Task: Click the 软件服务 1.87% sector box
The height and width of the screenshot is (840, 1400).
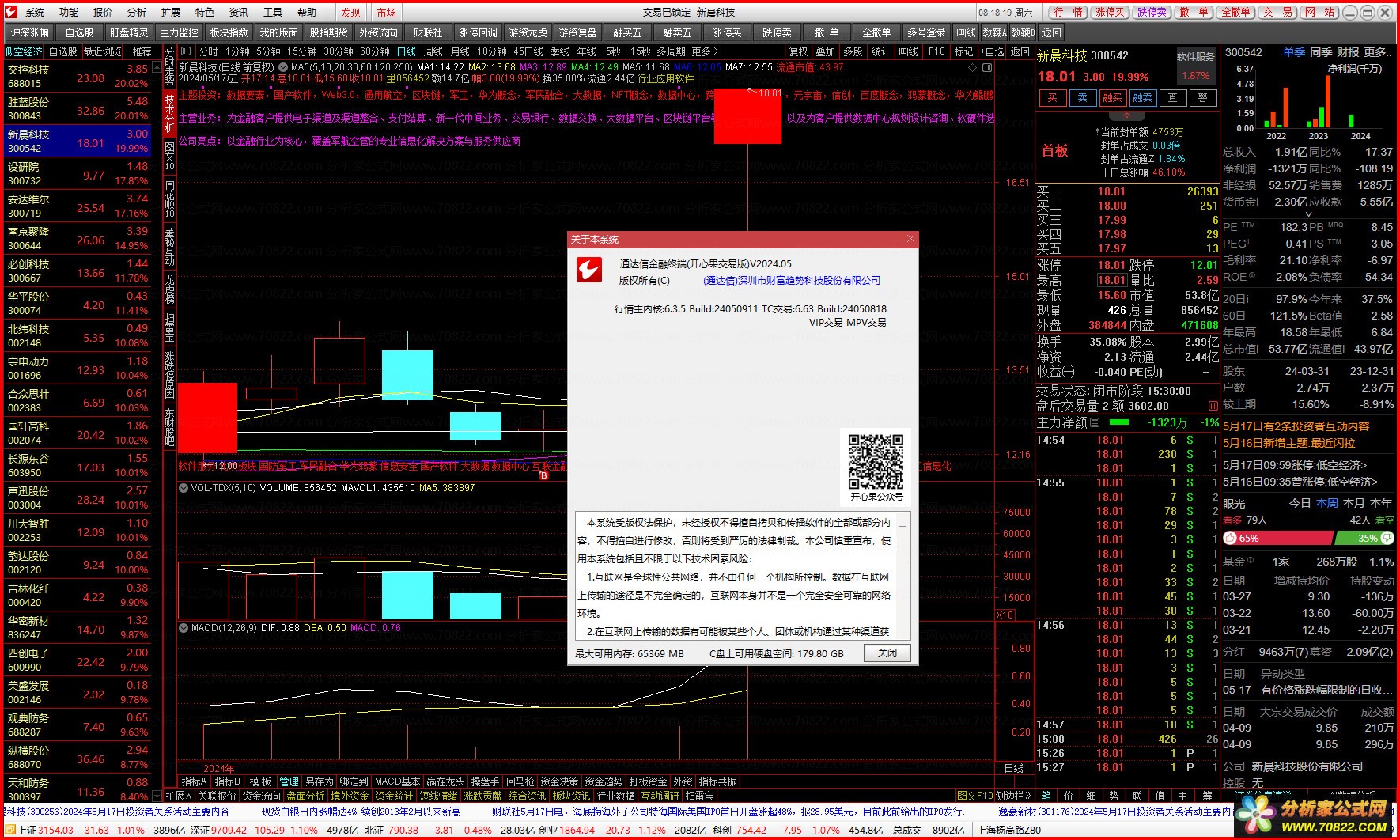Action: 1195,66
